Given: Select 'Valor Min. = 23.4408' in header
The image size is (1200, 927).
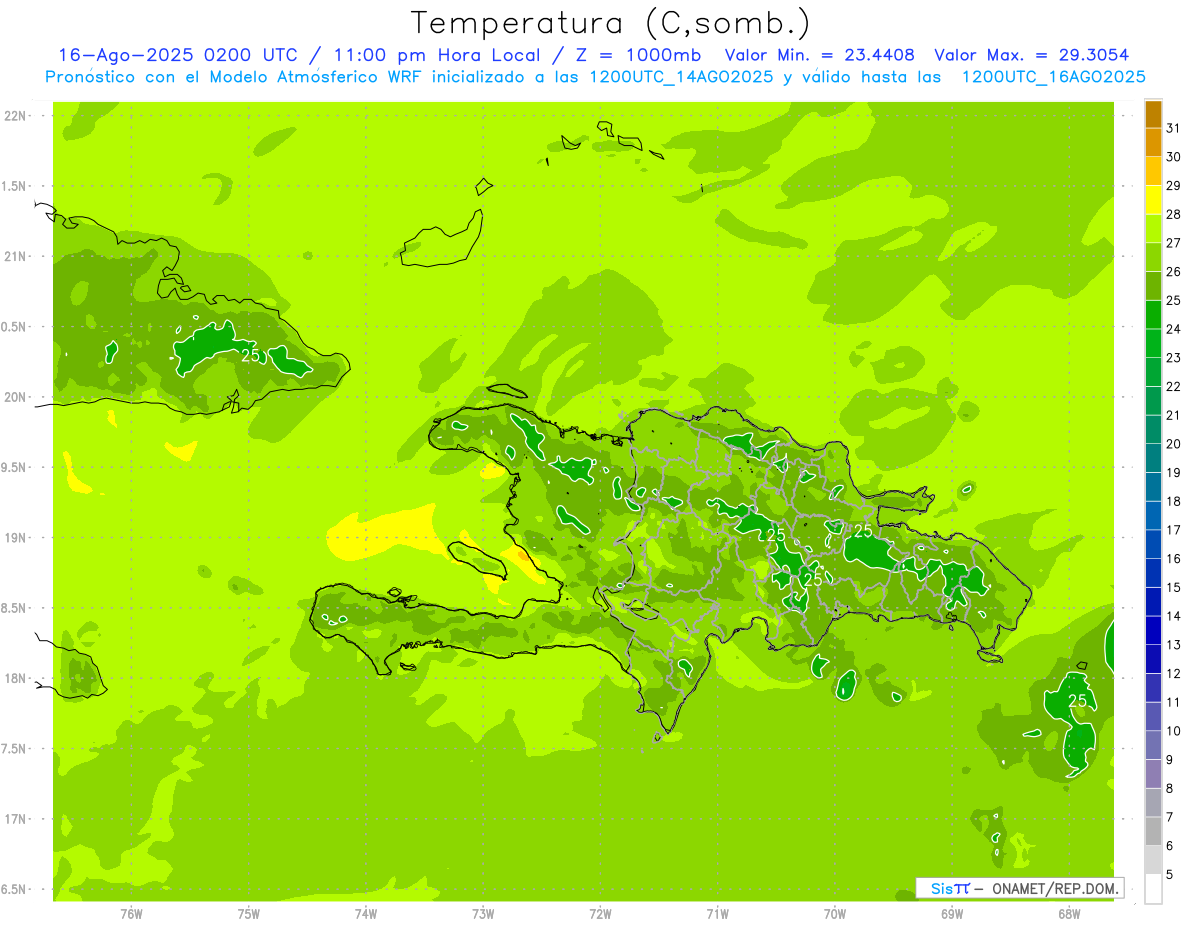Looking at the screenshot, I should tap(820, 55).
